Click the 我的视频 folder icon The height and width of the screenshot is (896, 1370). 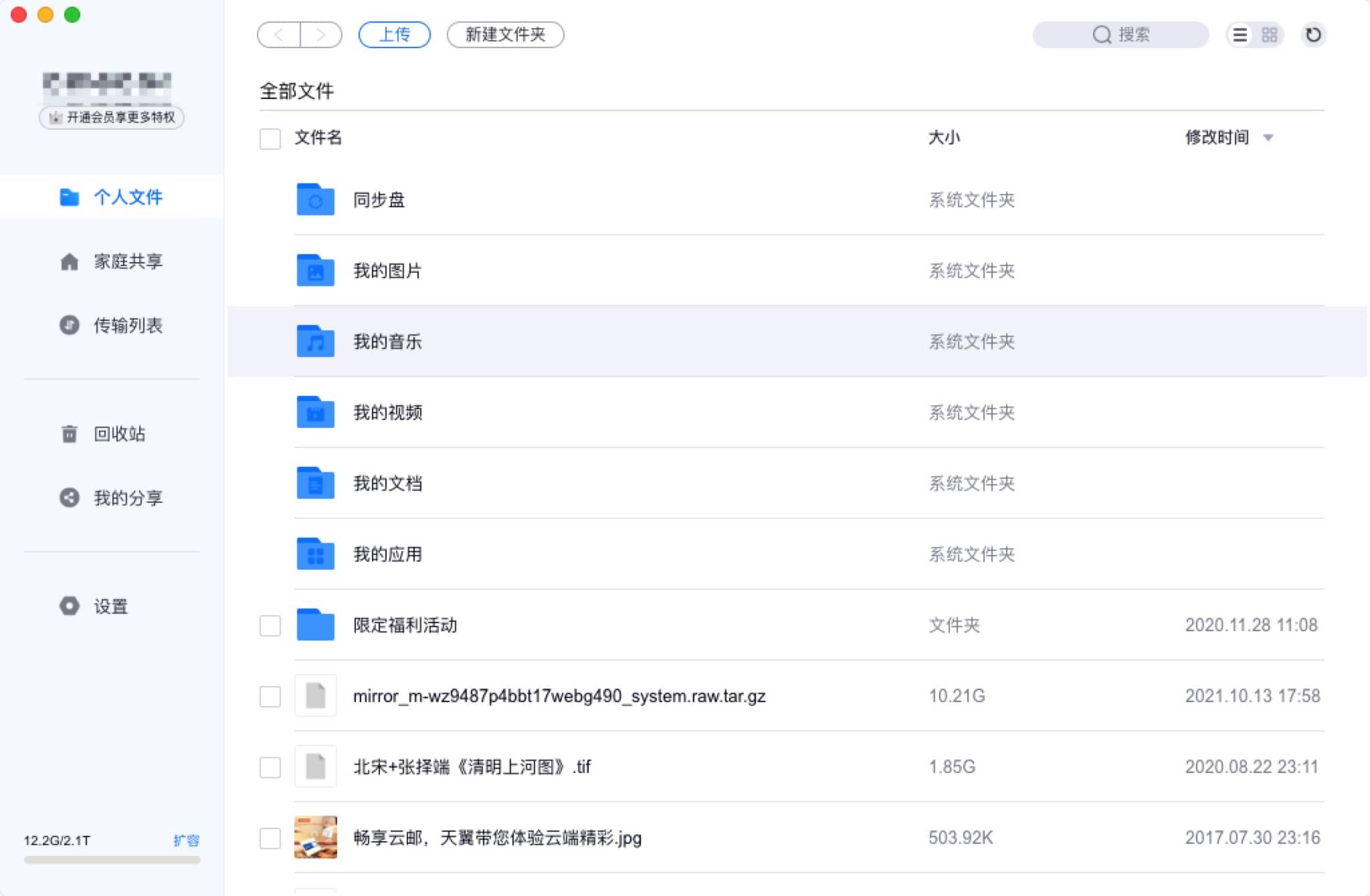[x=316, y=412]
